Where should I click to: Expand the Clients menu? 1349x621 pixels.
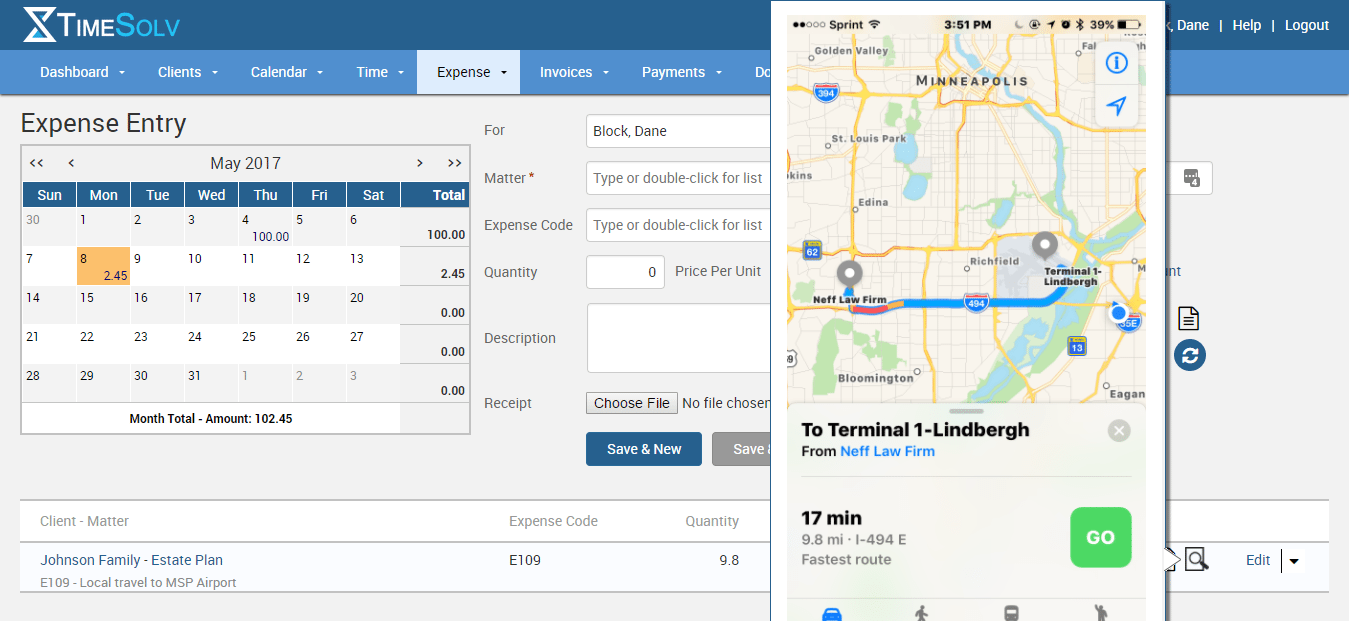coord(187,72)
